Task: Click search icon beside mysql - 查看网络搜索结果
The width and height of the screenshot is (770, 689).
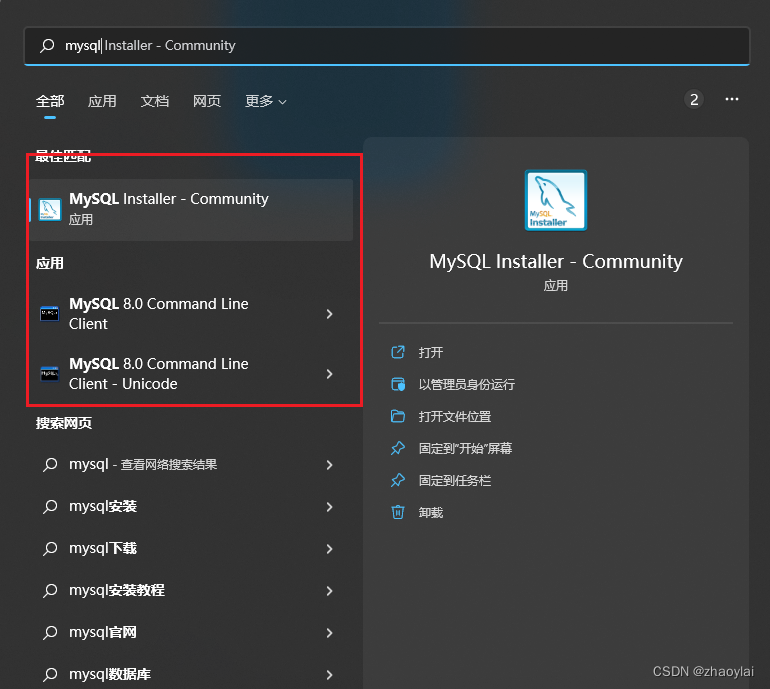Action: point(50,465)
